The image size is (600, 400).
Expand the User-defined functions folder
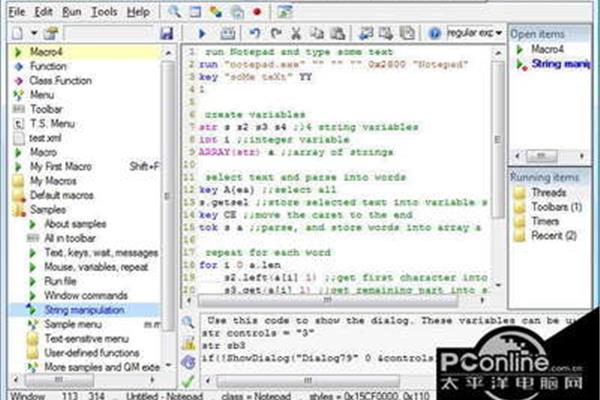coord(91,353)
